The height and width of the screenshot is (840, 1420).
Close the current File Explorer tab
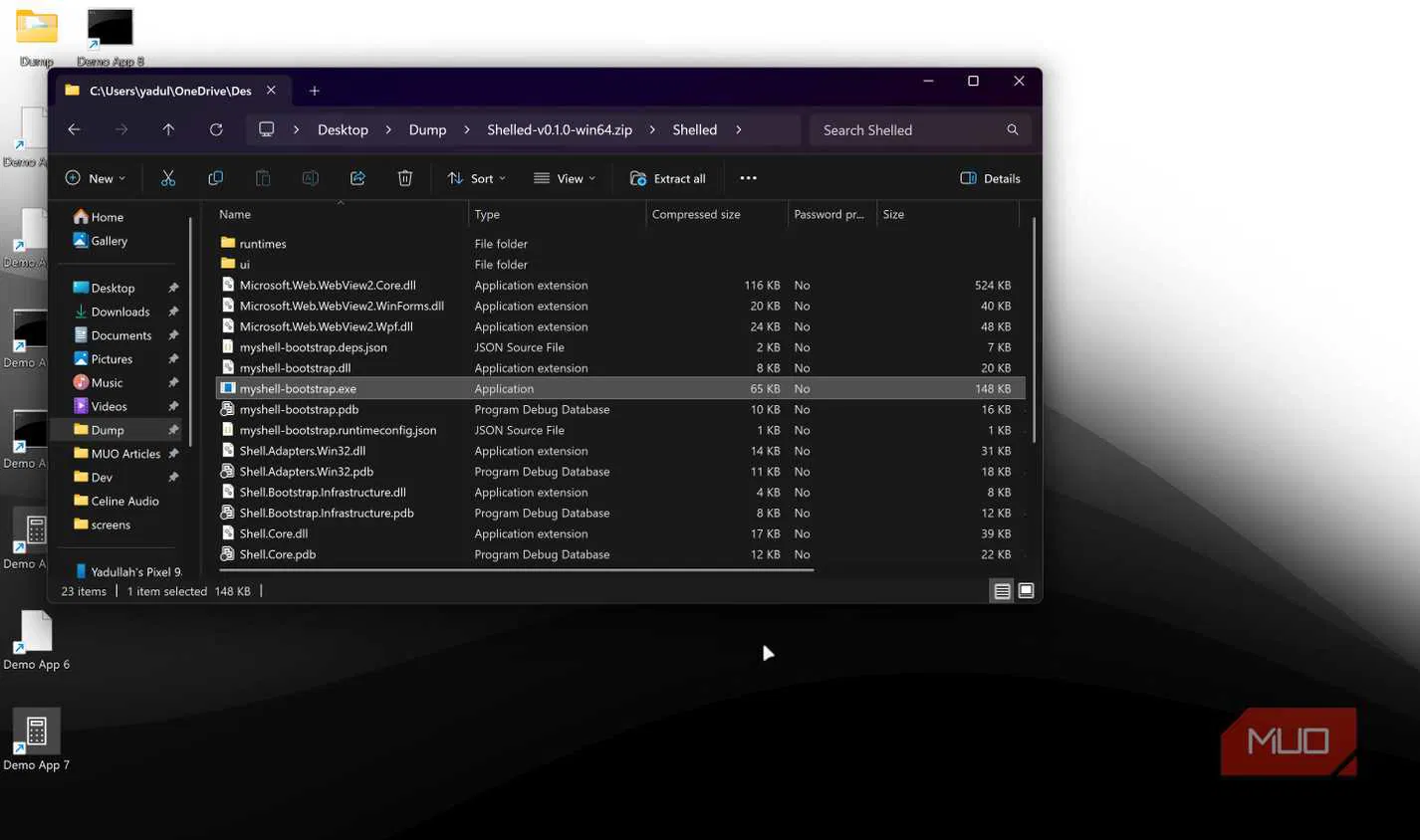coord(271,91)
